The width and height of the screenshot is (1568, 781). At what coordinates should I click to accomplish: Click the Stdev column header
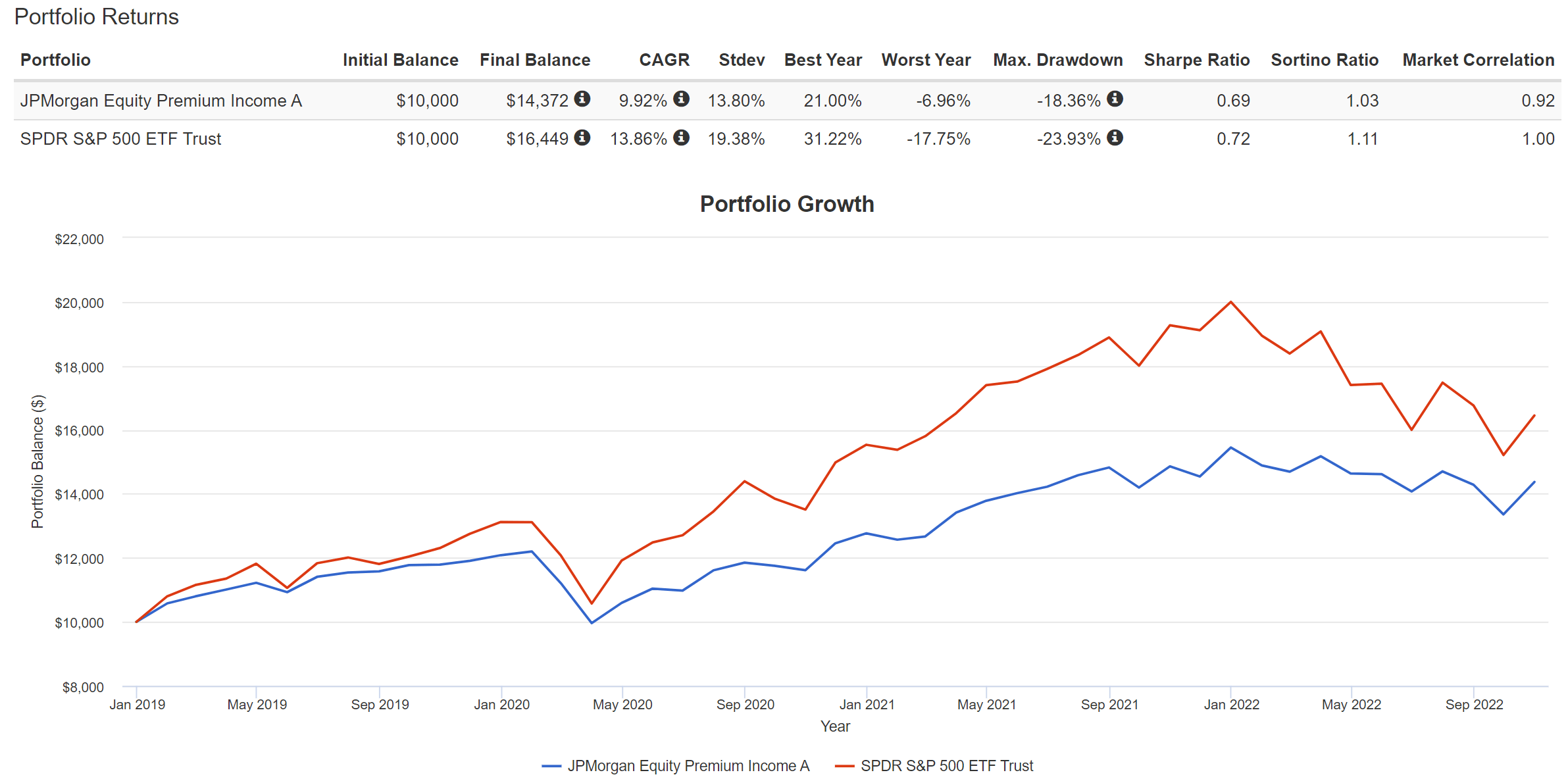pos(742,60)
